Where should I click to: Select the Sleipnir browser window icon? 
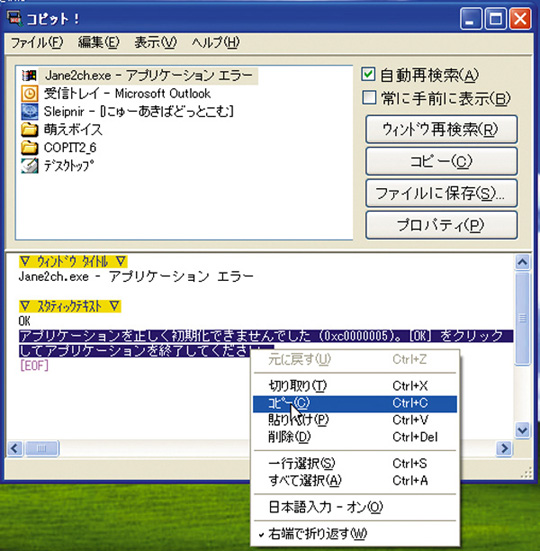[30, 112]
